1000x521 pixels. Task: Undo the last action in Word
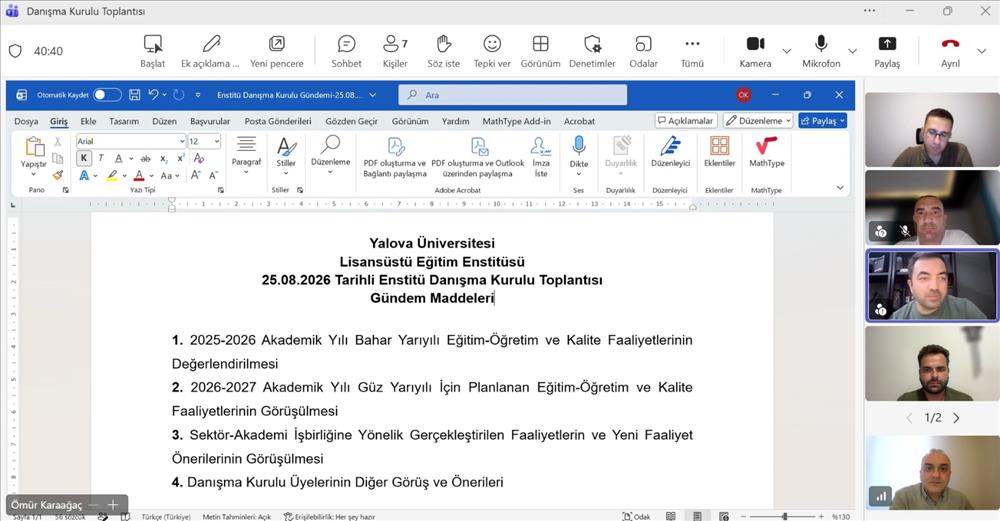(153, 95)
